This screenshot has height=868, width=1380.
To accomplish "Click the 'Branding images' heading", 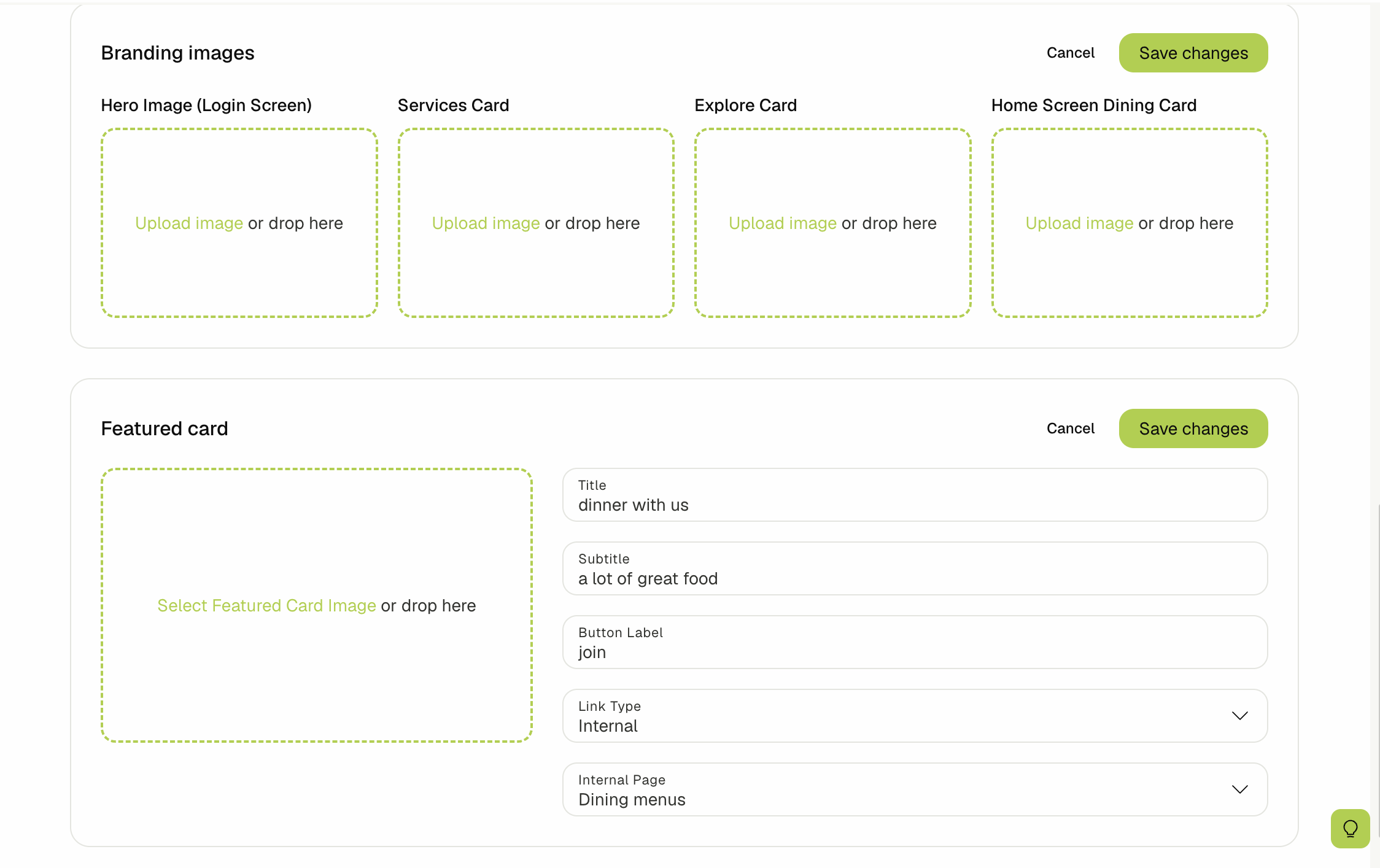I will tap(177, 53).
